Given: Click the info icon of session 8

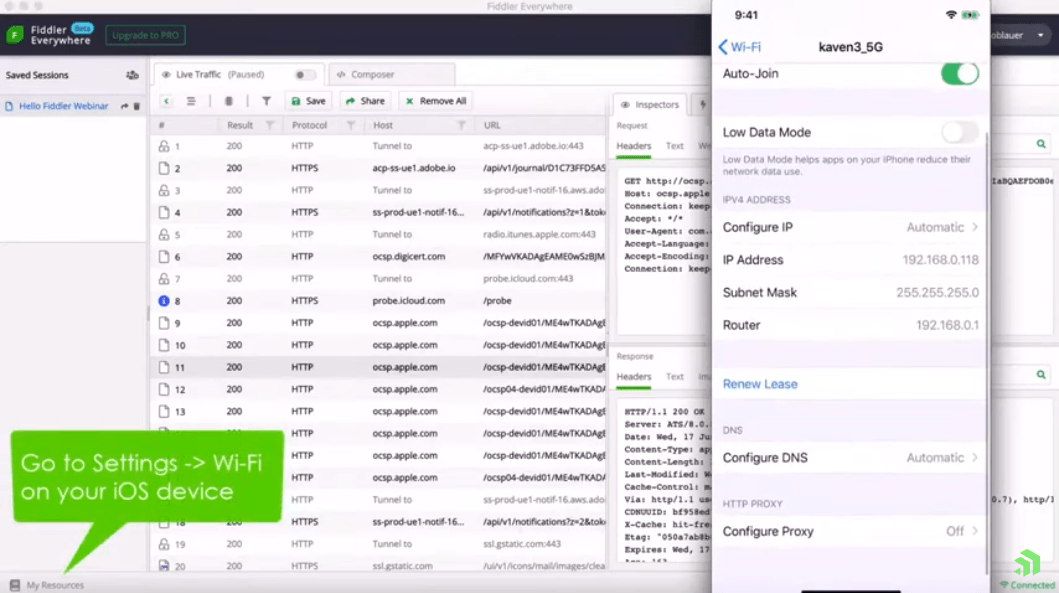Looking at the screenshot, I should 163,301.
